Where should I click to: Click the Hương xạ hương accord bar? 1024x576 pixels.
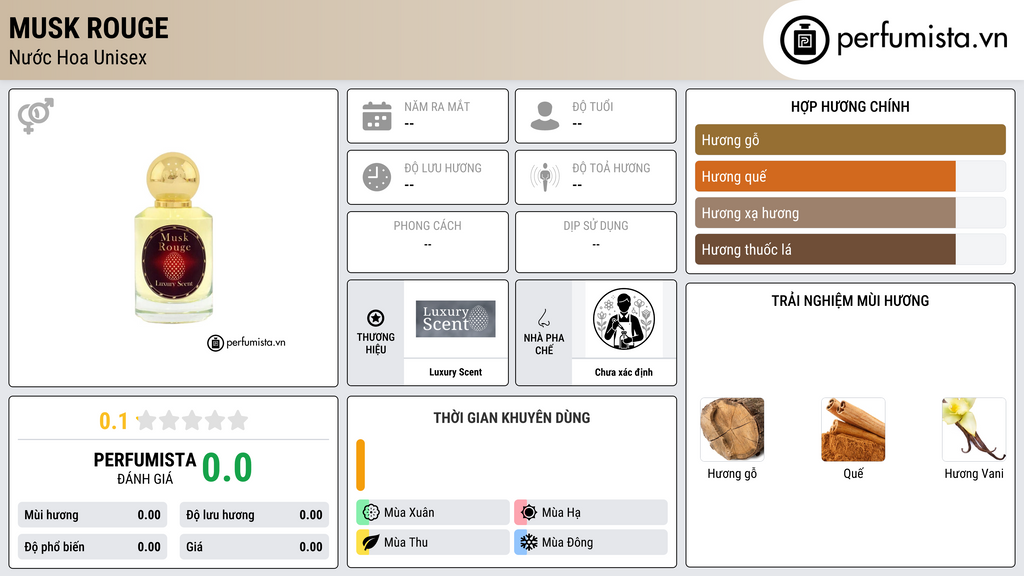tap(825, 213)
